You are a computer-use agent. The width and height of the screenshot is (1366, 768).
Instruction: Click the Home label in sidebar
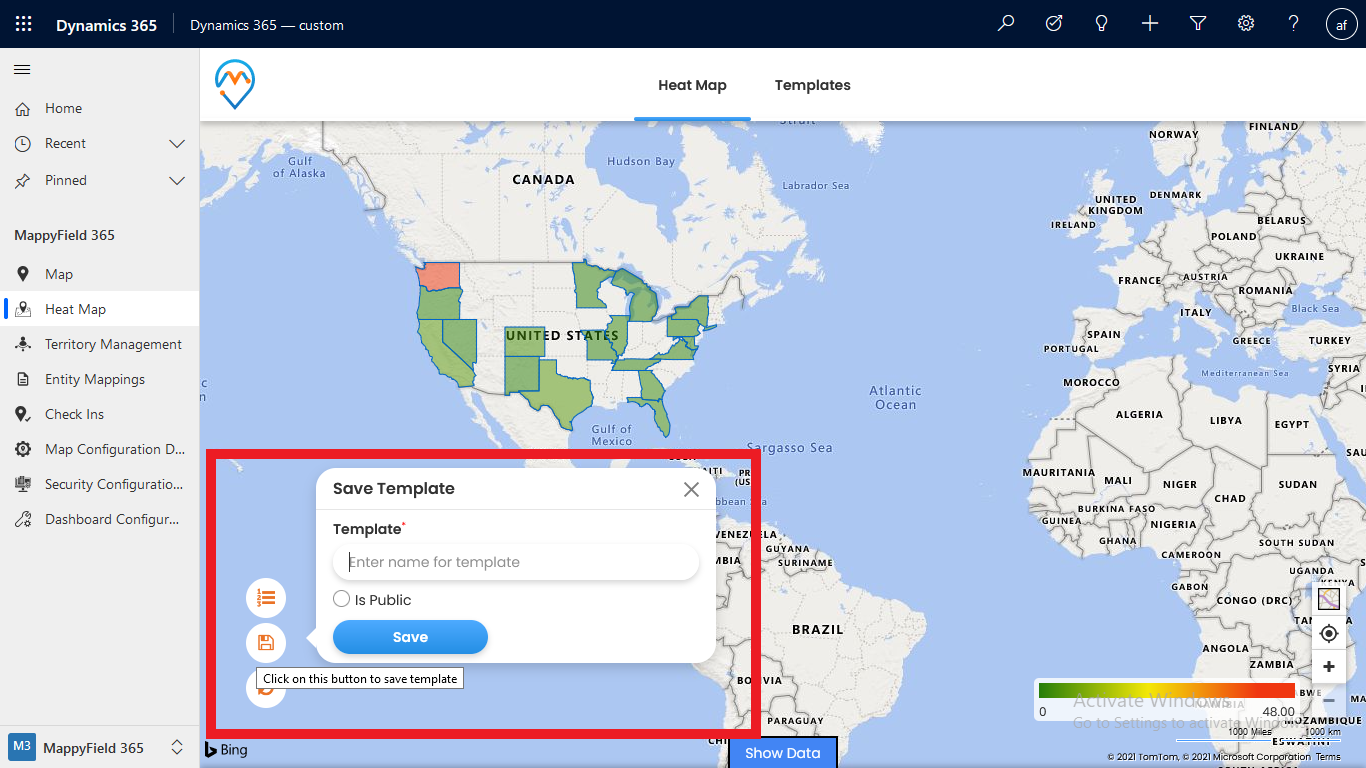click(64, 108)
